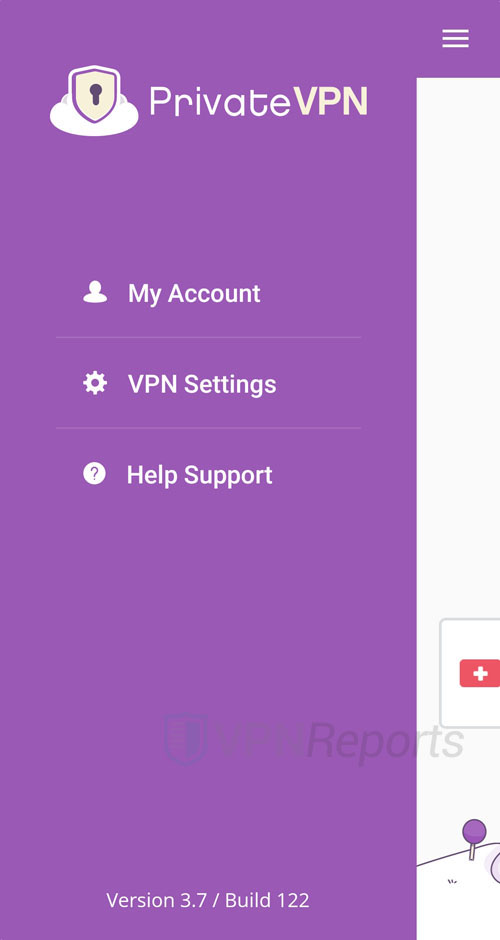Open the server location box with flag
This screenshot has height=940, width=500.
tap(470, 673)
